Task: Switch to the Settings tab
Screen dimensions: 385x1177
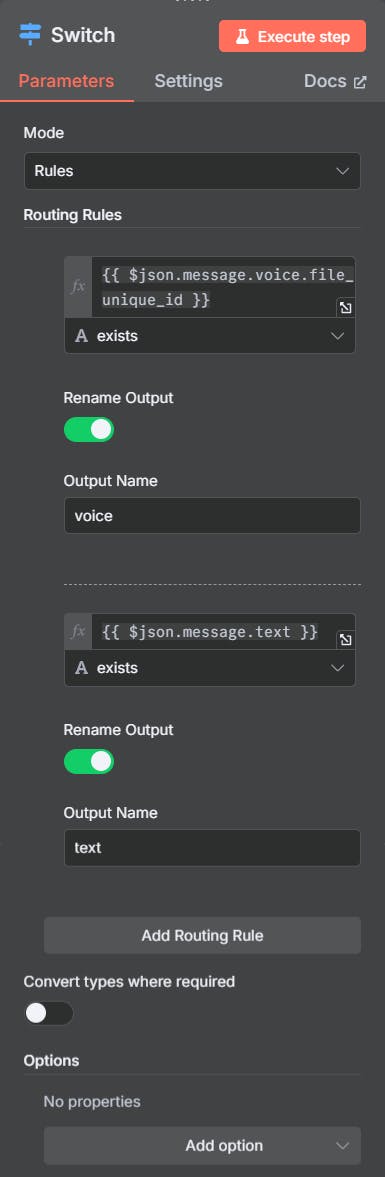Action: click(188, 81)
